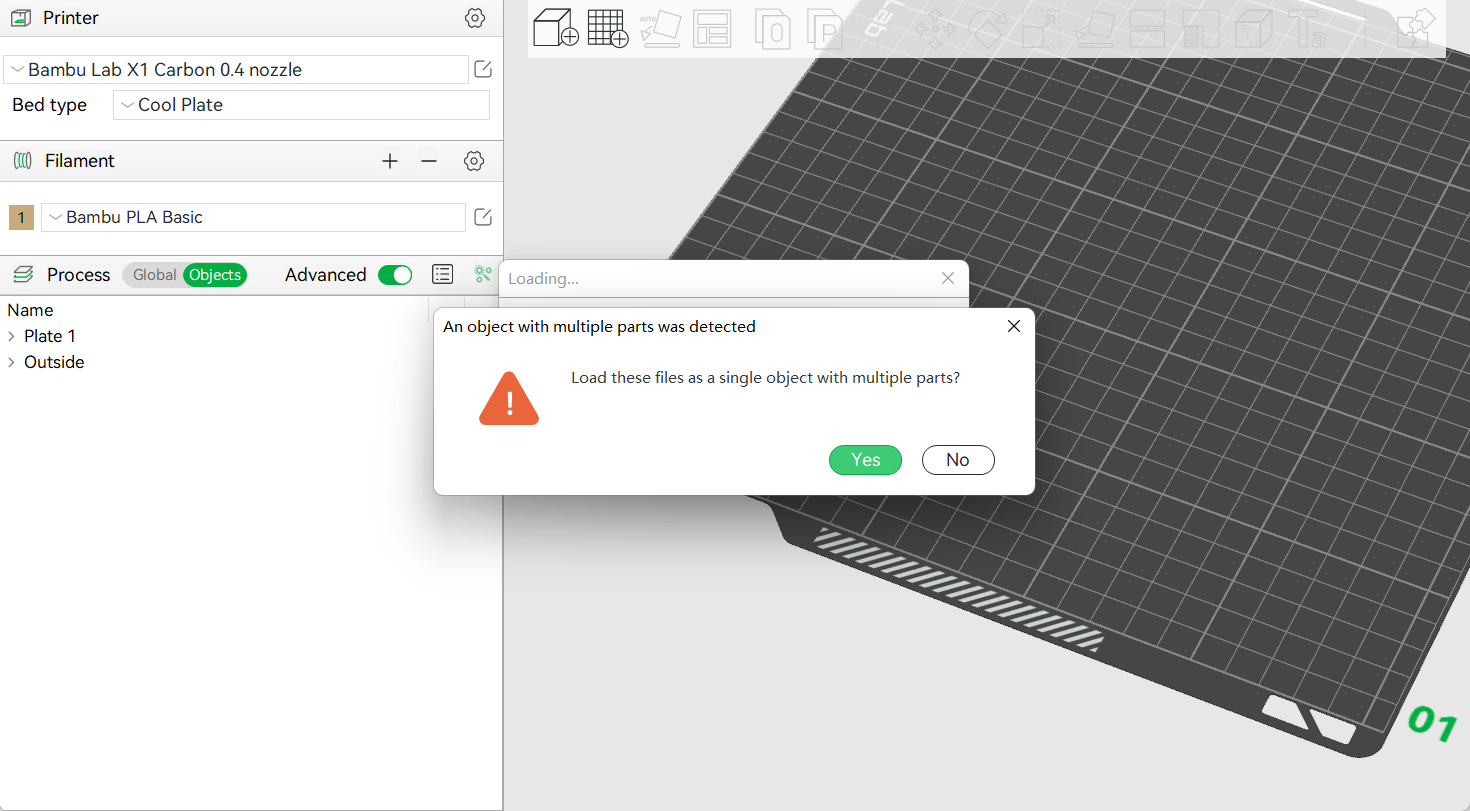Click No in the multiple parts dialog
1470x811 pixels.
pyautogui.click(x=957, y=459)
